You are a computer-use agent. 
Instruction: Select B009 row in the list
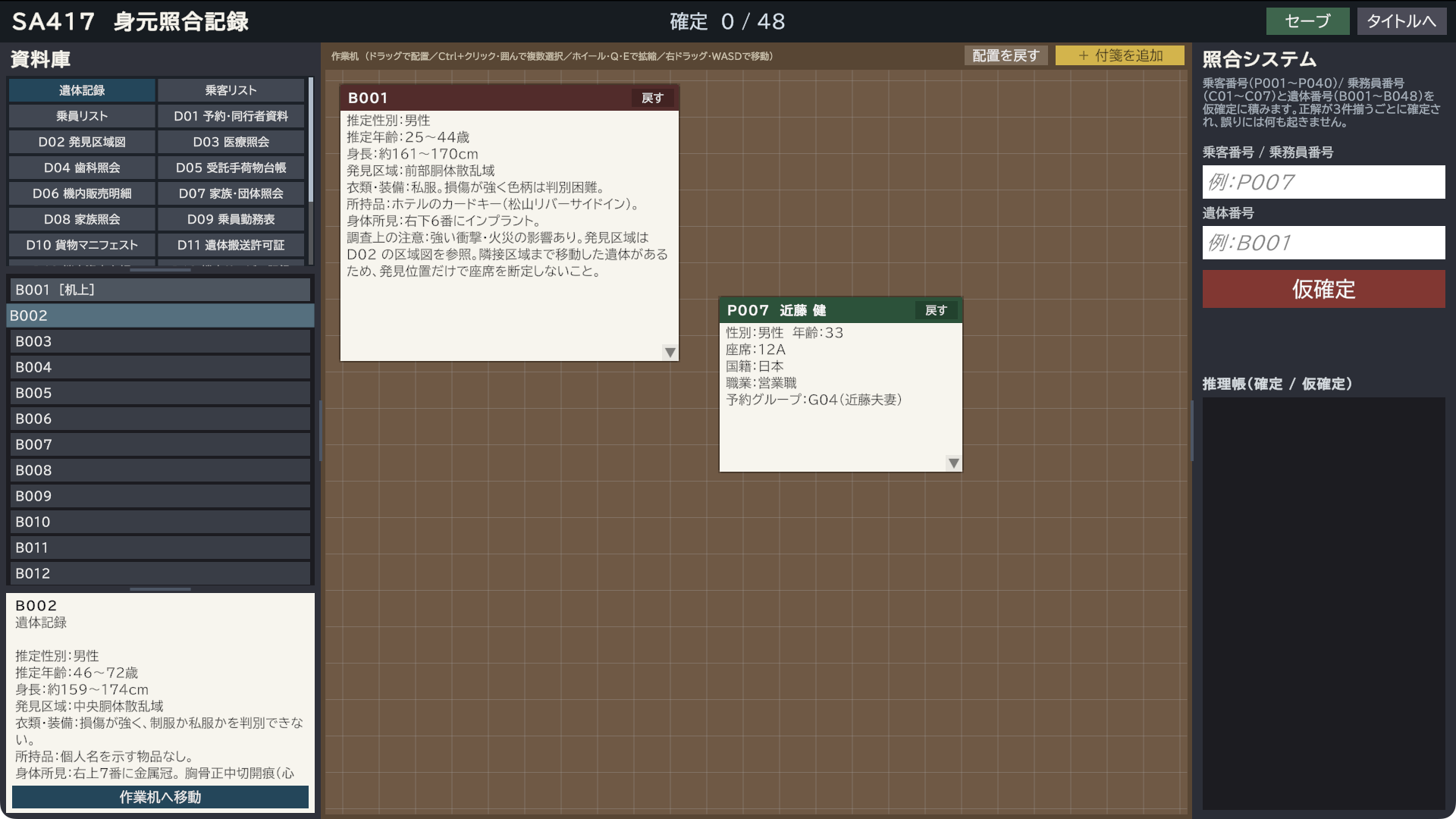point(159,496)
